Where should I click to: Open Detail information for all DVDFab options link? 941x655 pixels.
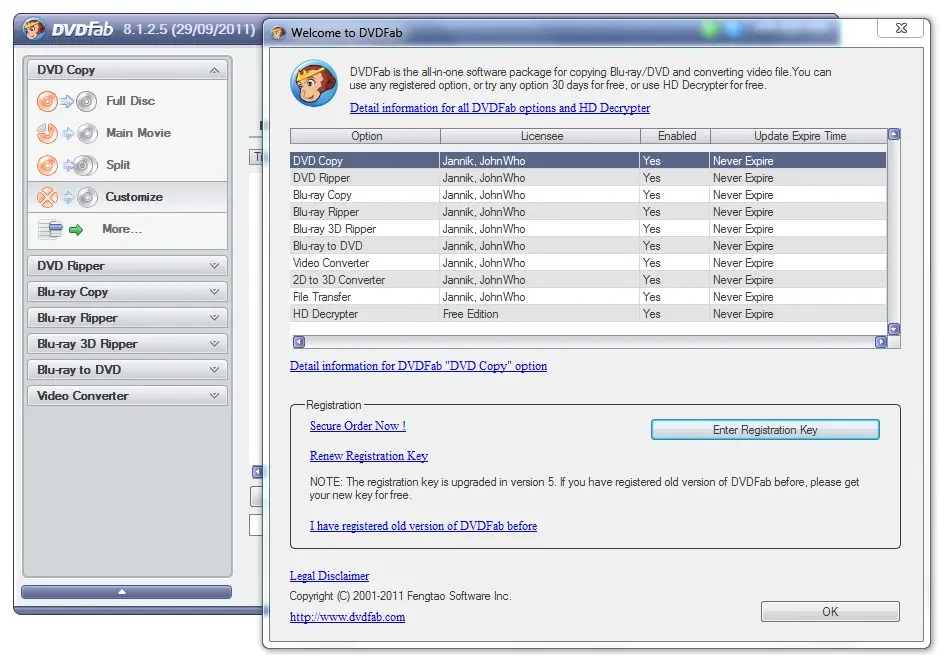[500, 108]
